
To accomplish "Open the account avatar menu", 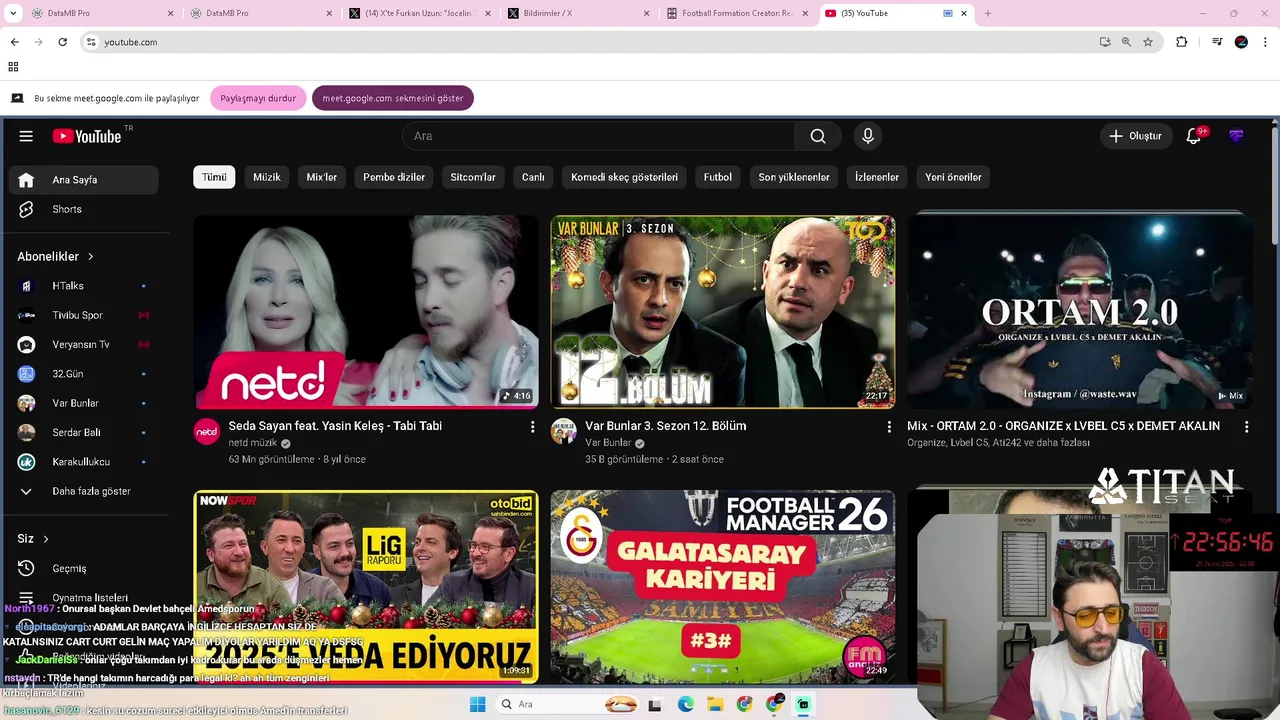I will click(x=1237, y=136).
